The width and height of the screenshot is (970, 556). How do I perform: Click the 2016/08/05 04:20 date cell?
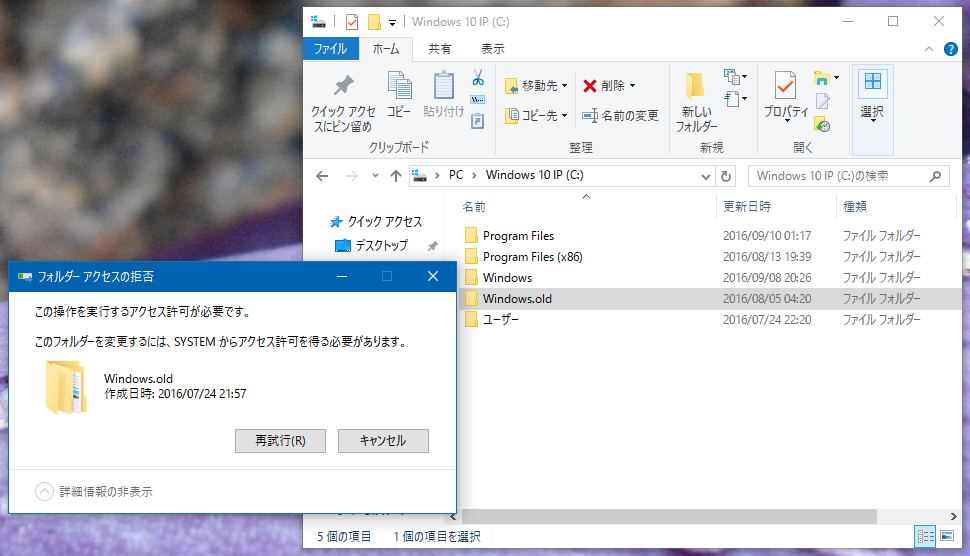[767, 299]
